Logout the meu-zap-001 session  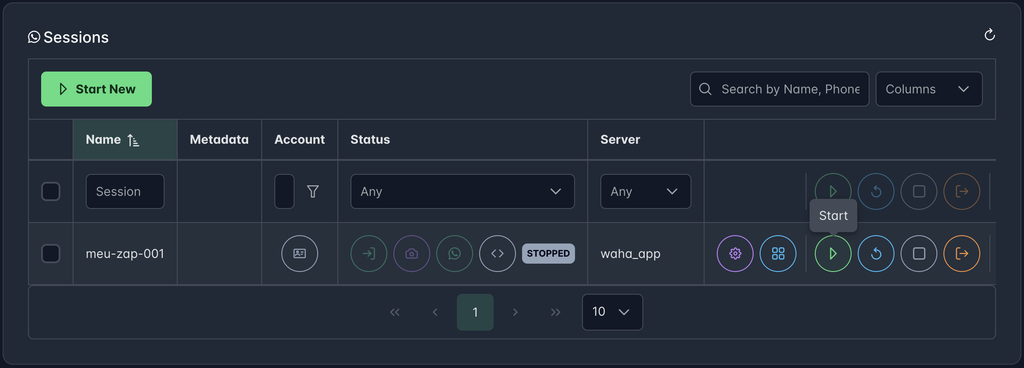[962, 254]
